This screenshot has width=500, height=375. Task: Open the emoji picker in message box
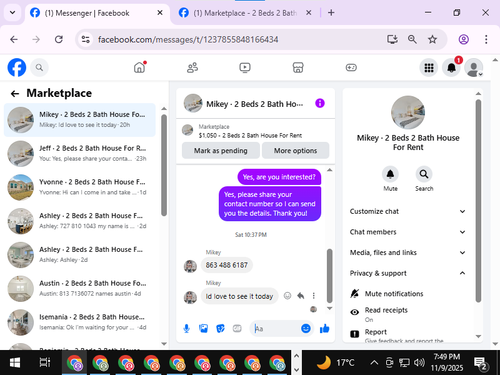(x=306, y=329)
